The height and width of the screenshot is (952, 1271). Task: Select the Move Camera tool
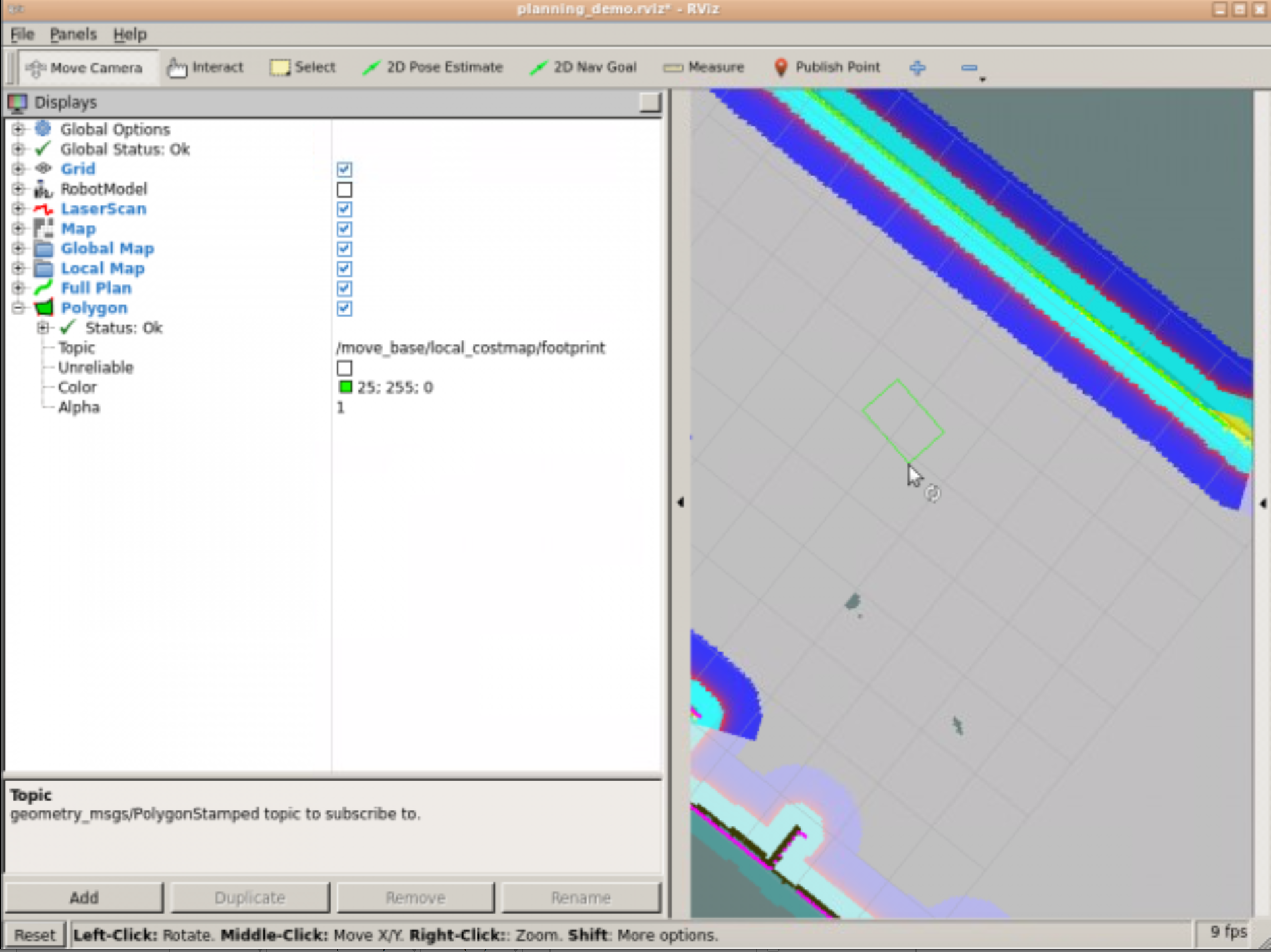tap(84, 68)
